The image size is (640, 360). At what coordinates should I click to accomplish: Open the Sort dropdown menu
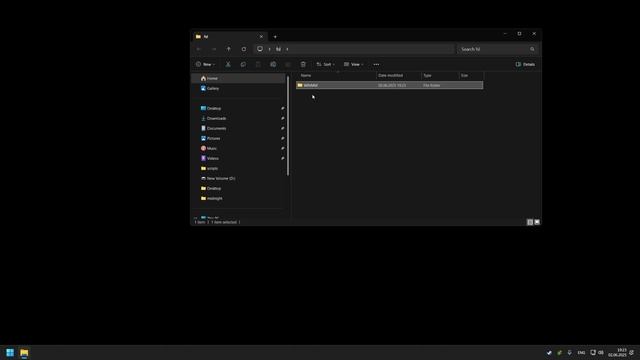point(325,64)
